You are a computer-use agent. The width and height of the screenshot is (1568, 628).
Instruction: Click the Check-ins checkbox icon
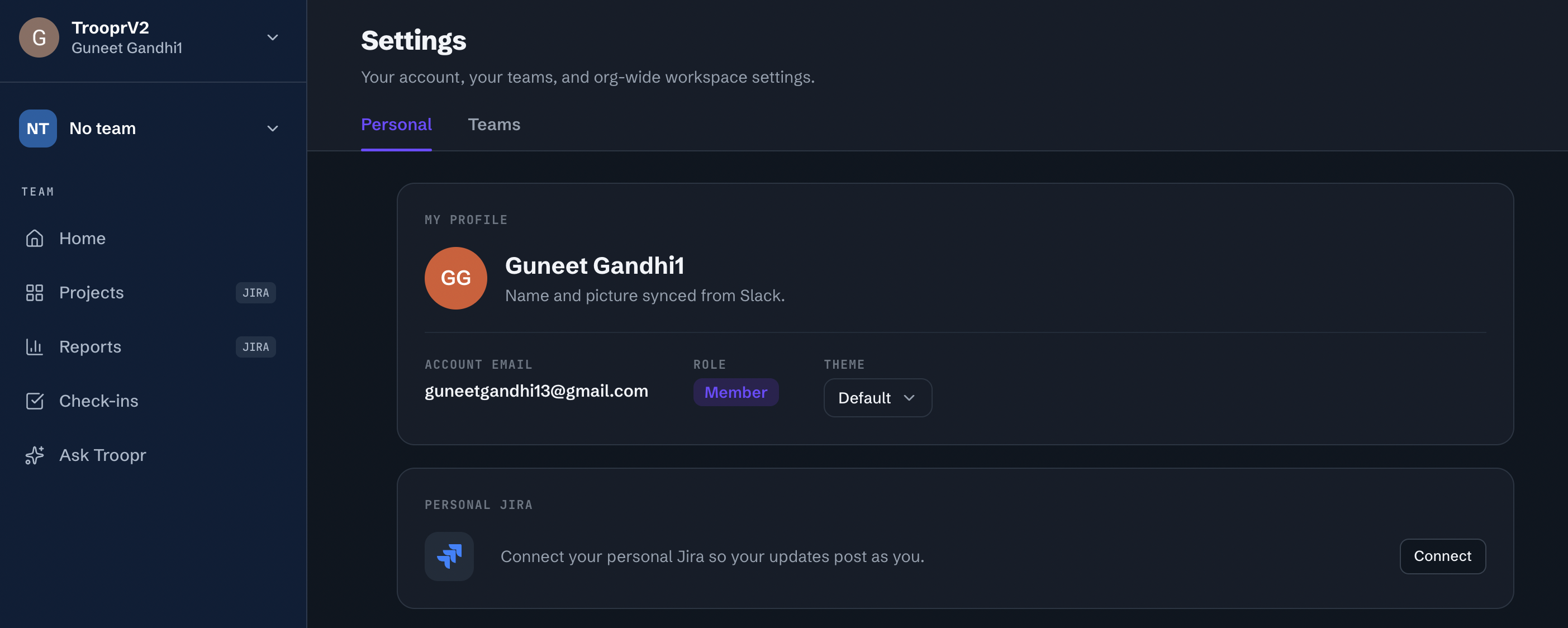click(x=35, y=401)
